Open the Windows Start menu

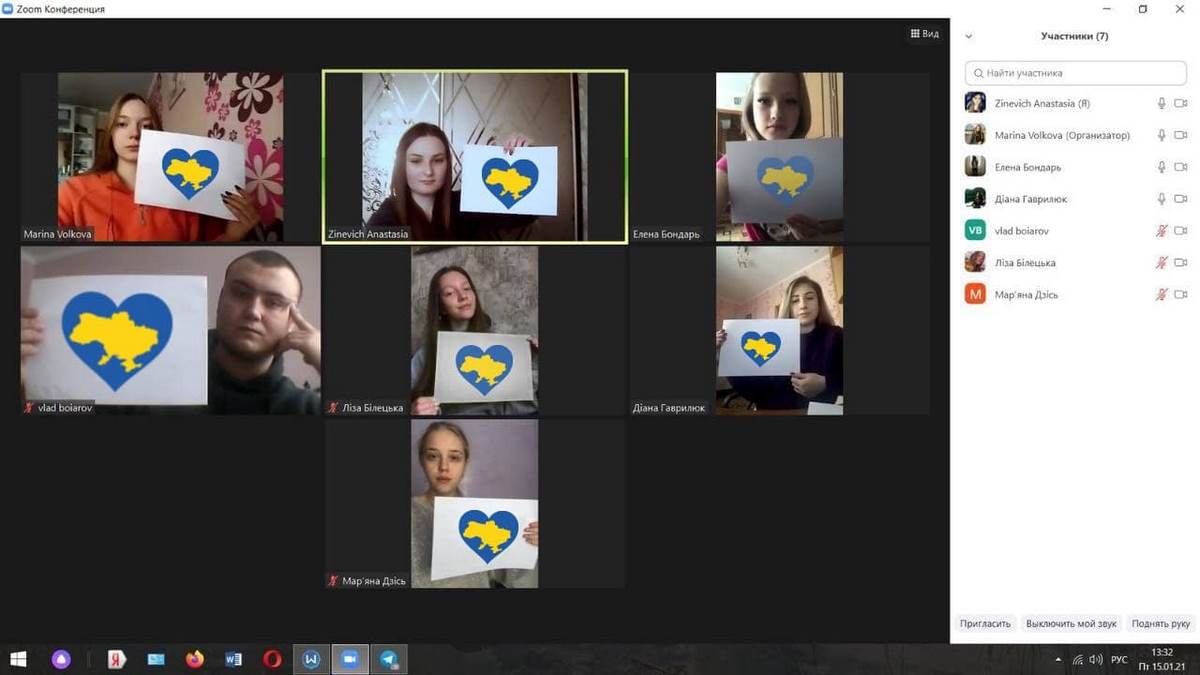click(18, 659)
